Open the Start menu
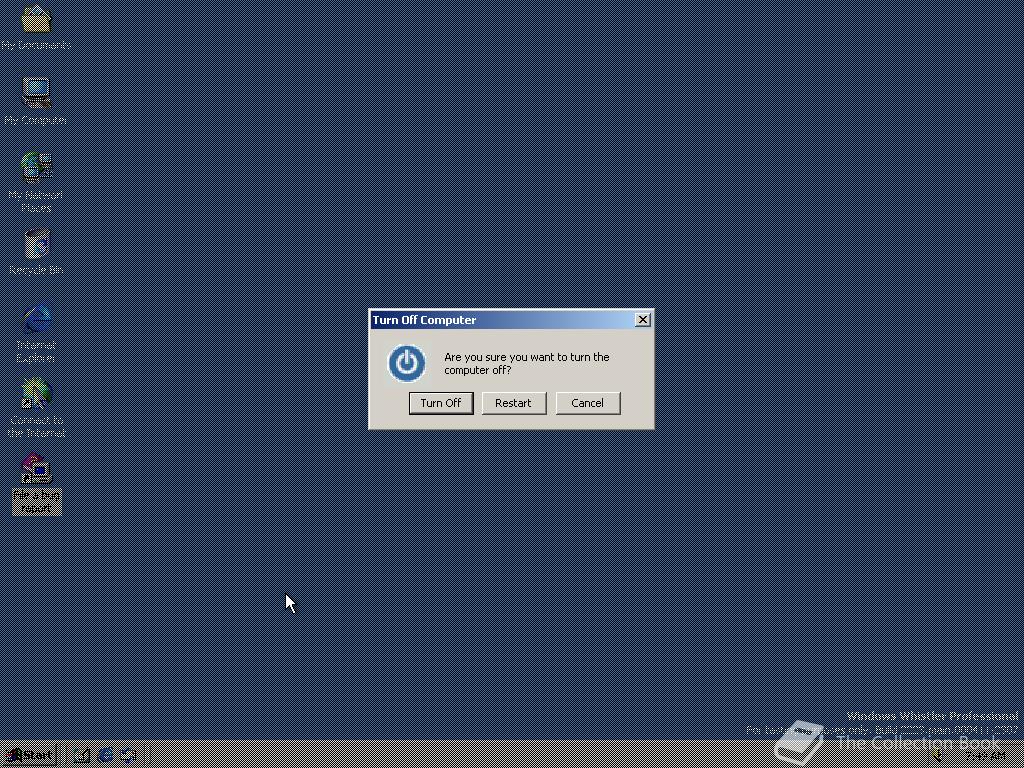Screen dimensions: 1024x768 pos(29,756)
